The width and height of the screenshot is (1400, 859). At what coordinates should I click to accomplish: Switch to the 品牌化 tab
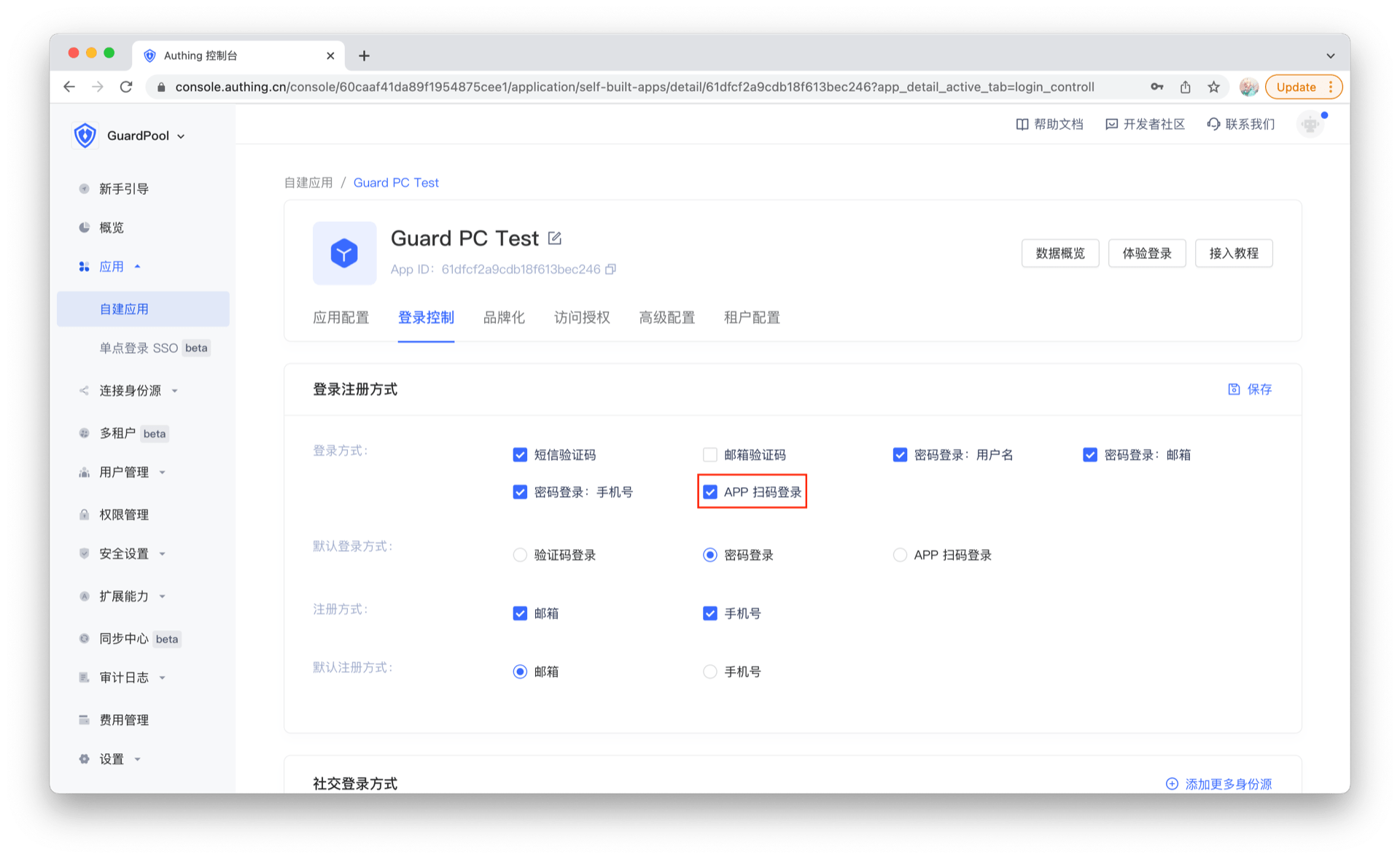(504, 317)
